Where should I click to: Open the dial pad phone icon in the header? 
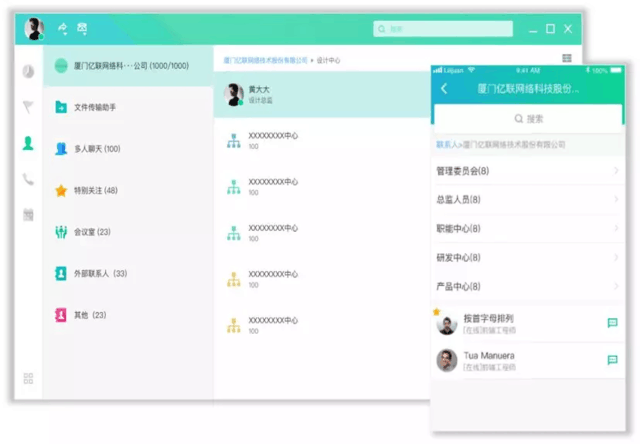pos(83,29)
